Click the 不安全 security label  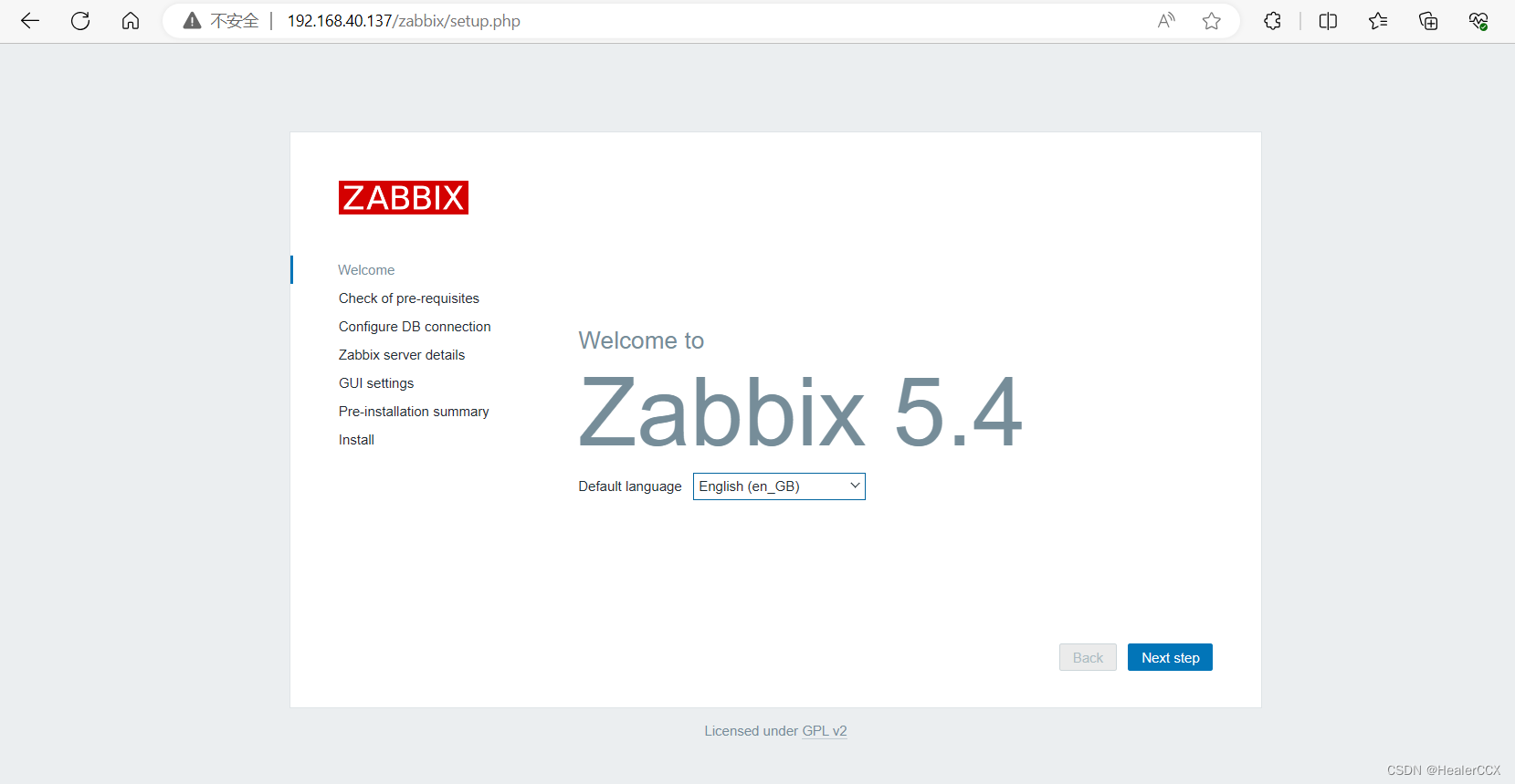235,21
